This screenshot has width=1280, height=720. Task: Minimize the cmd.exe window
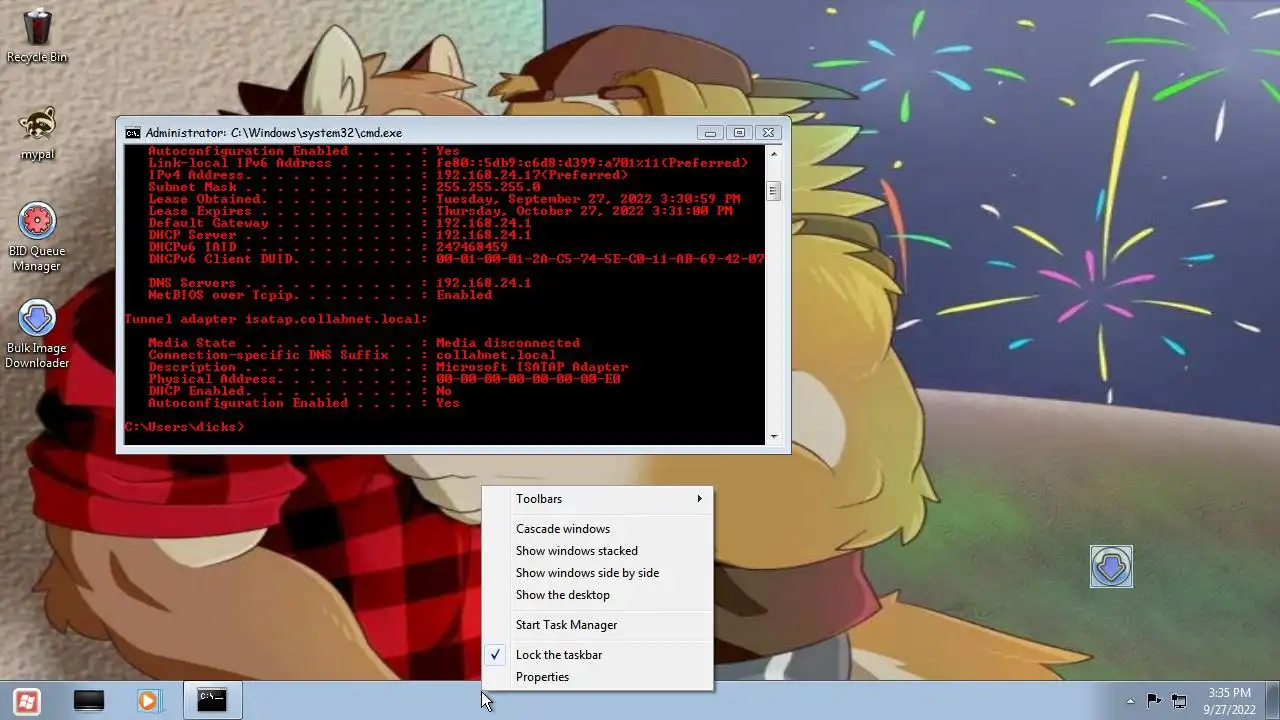click(x=710, y=132)
